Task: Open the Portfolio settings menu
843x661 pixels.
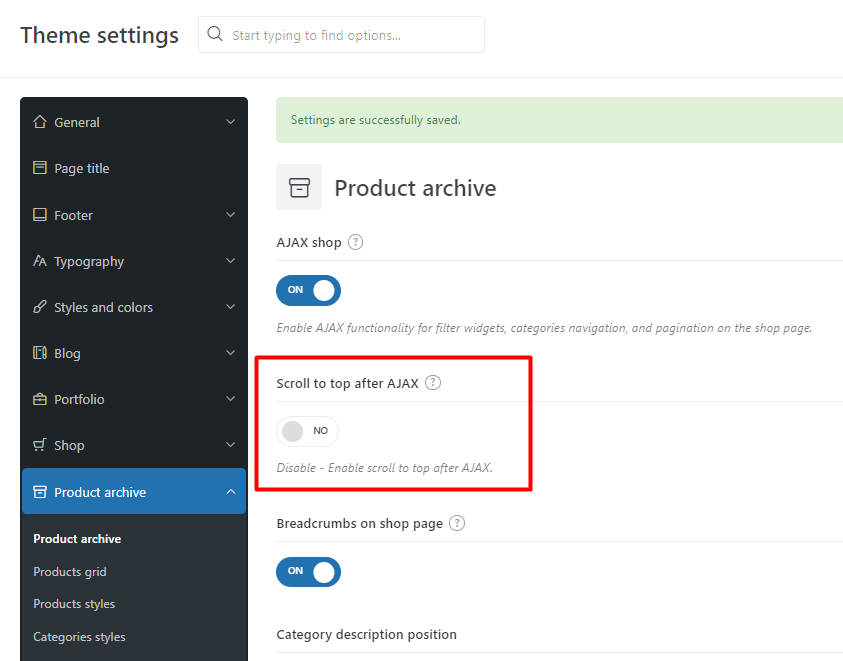Action: click(x=134, y=399)
